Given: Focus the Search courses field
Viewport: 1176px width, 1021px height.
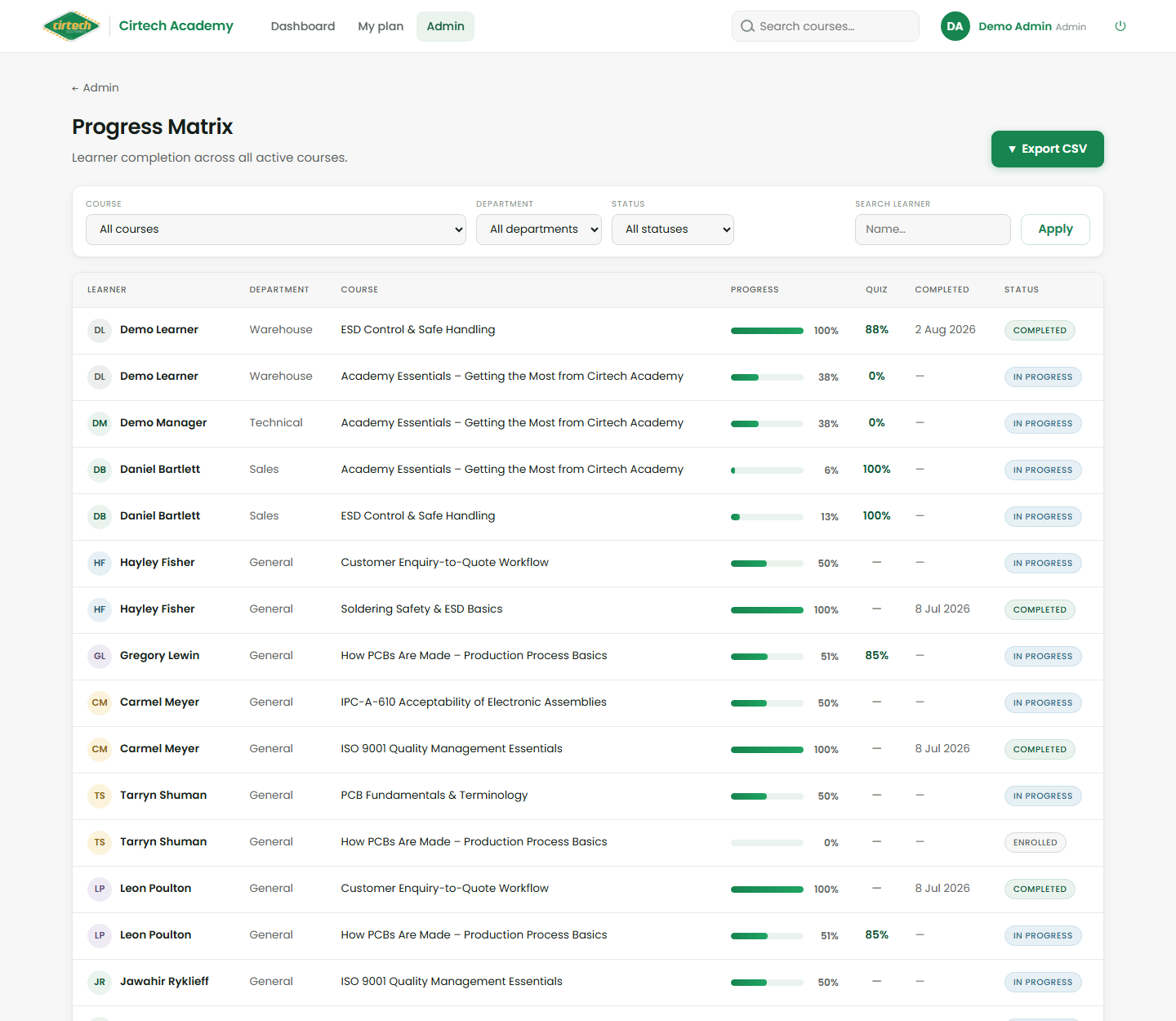Looking at the screenshot, I should pyautogui.click(x=826, y=26).
